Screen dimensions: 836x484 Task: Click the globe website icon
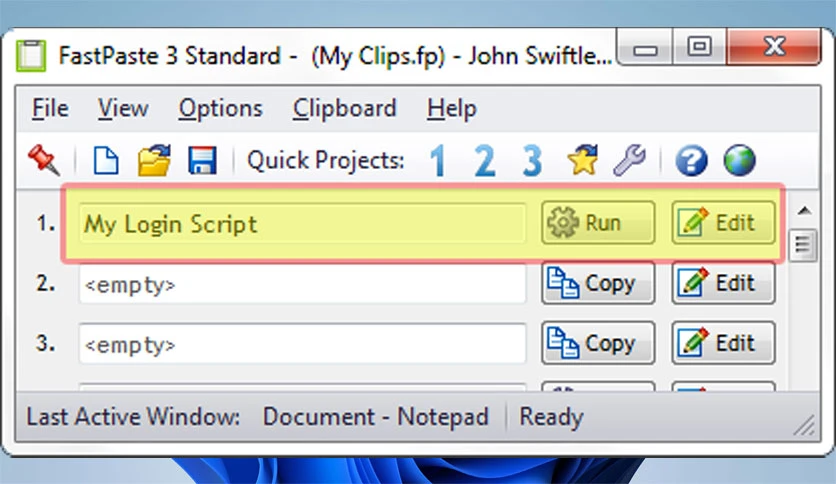point(739,160)
